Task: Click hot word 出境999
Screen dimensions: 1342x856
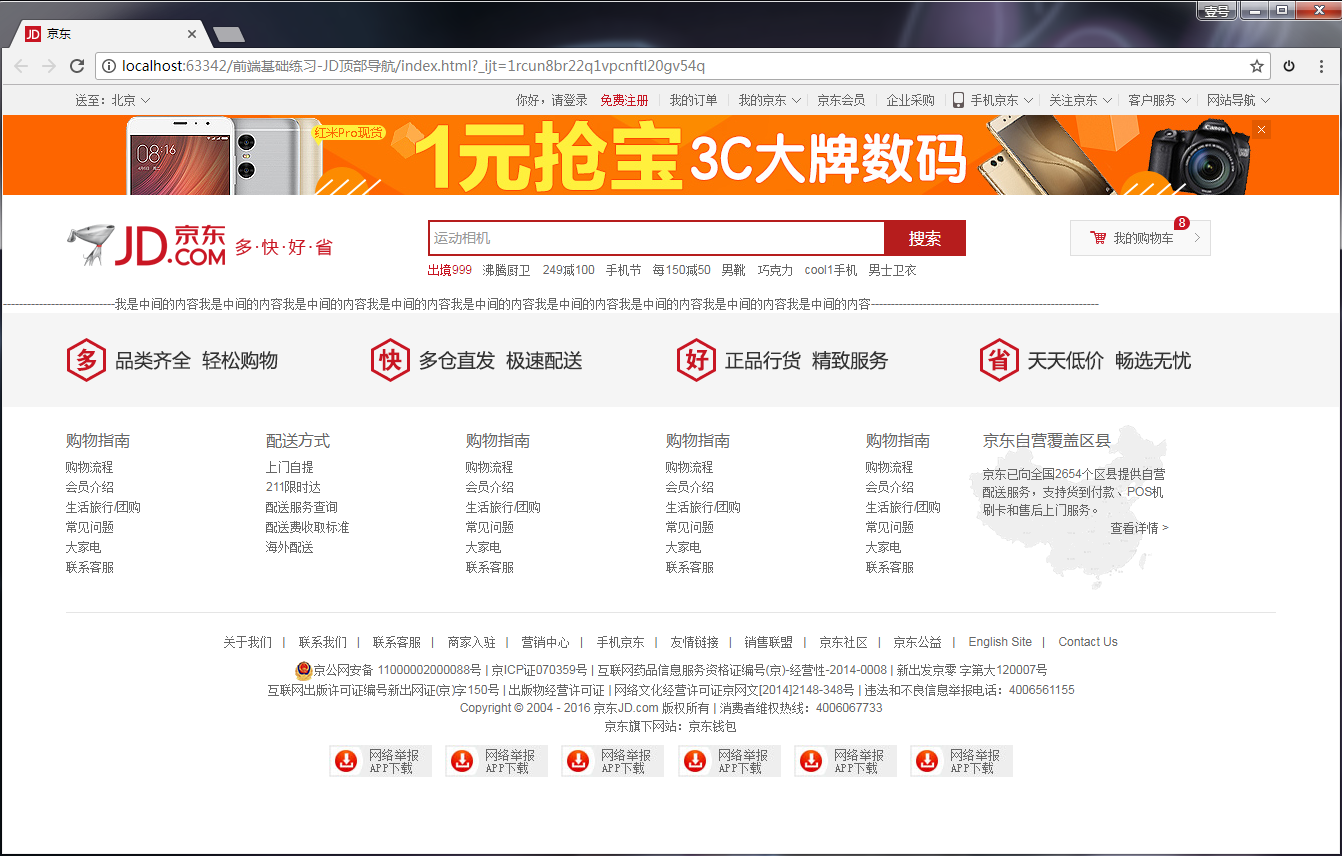Action: pyautogui.click(x=449, y=270)
